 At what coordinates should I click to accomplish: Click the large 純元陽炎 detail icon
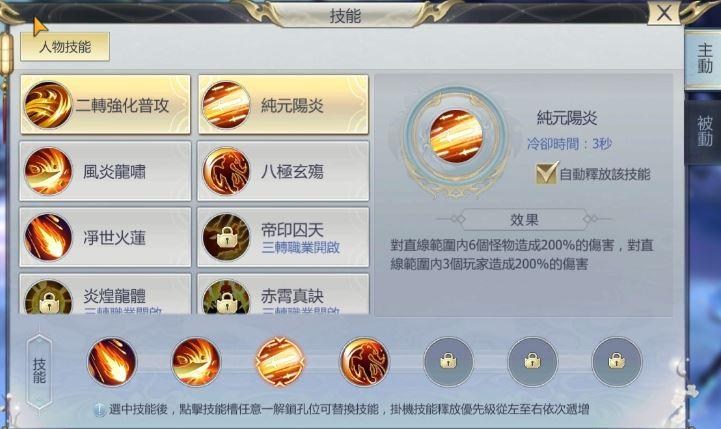pyautogui.click(x=456, y=137)
